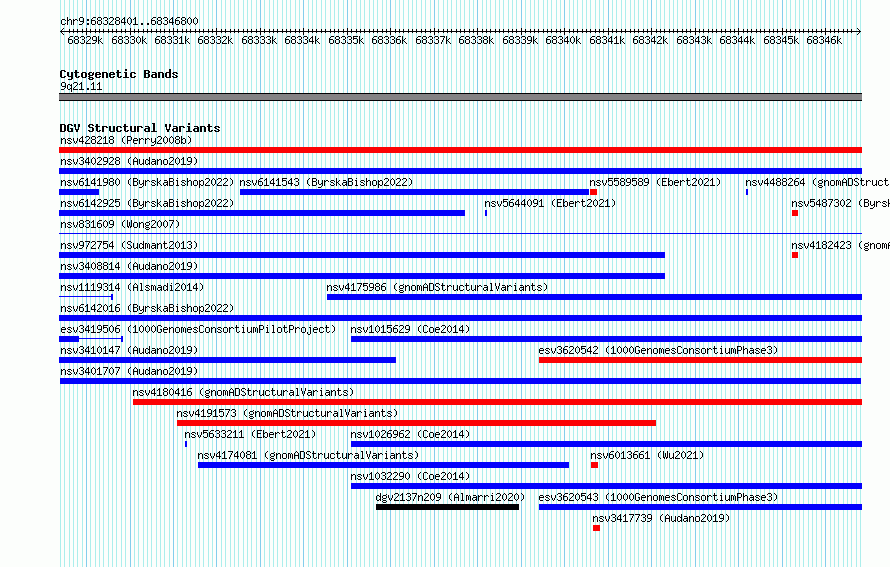Image resolution: width=890 pixels, height=567 pixels.
Task: Open the dgv2137n209 (Almarri2020) label
Action: [x=450, y=497]
